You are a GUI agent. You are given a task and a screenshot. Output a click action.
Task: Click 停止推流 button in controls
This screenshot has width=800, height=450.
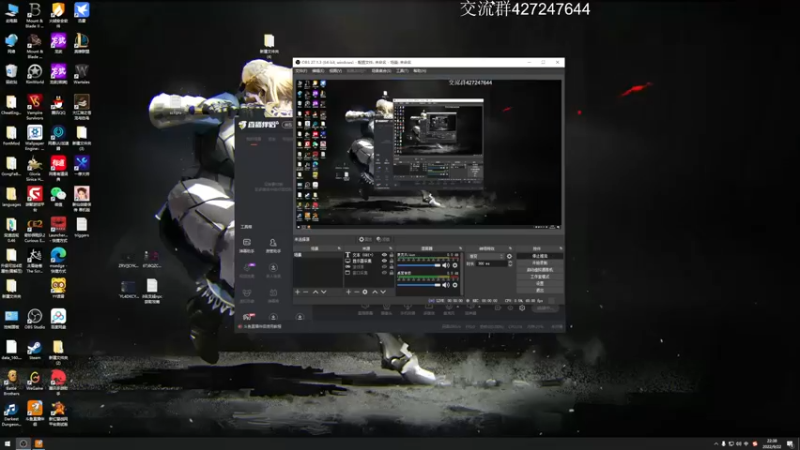pyautogui.click(x=539, y=256)
